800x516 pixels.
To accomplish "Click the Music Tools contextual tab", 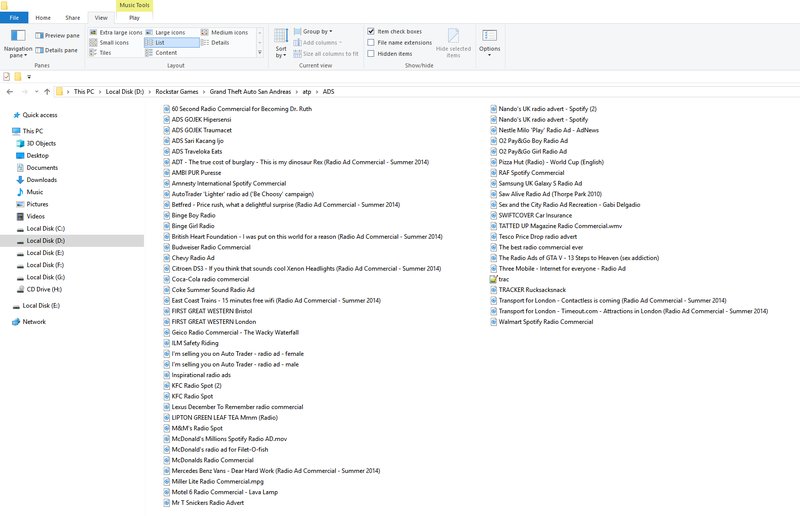I will click(134, 5).
